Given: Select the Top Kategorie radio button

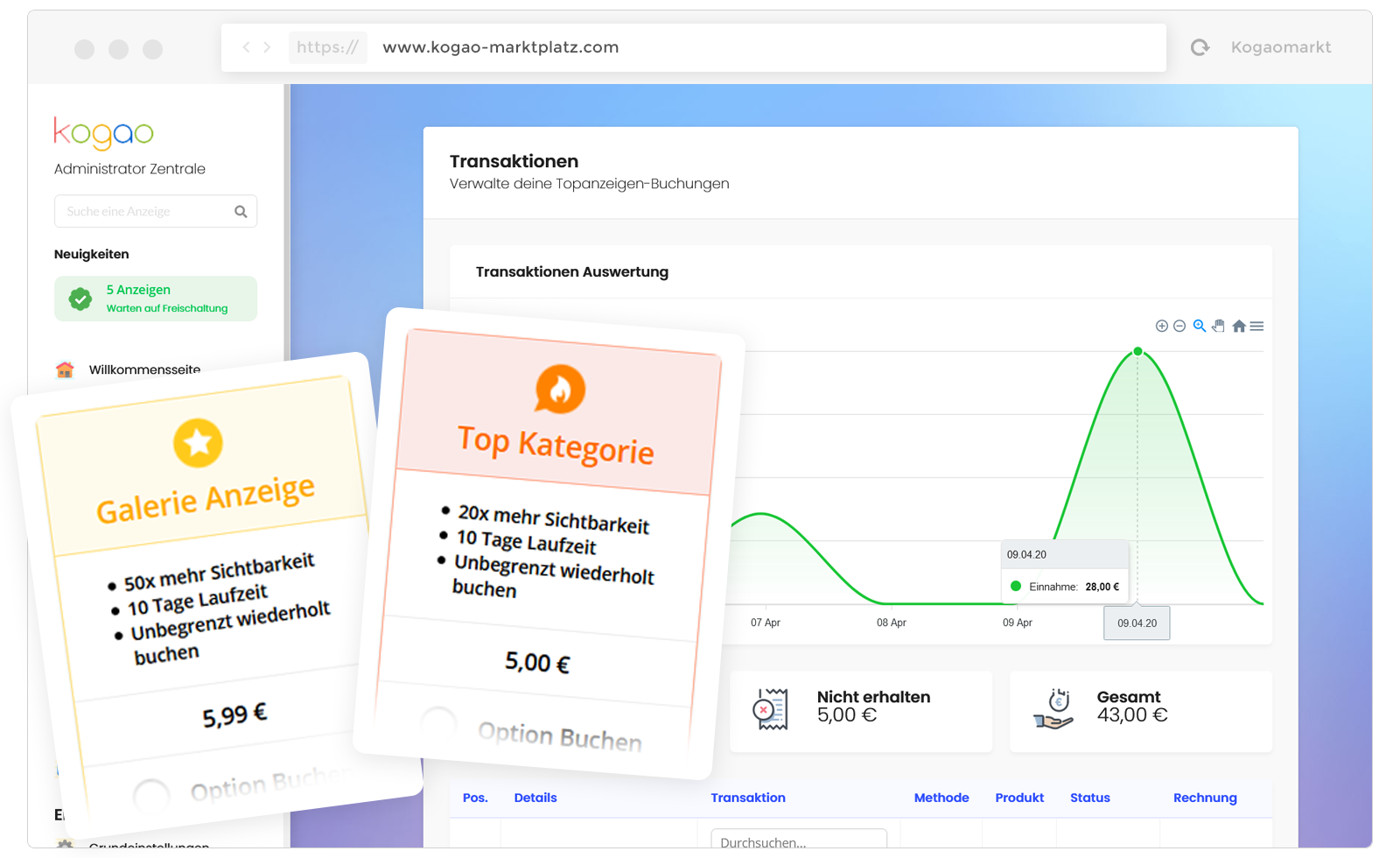Looking at the screenshot, I should 438,723.
